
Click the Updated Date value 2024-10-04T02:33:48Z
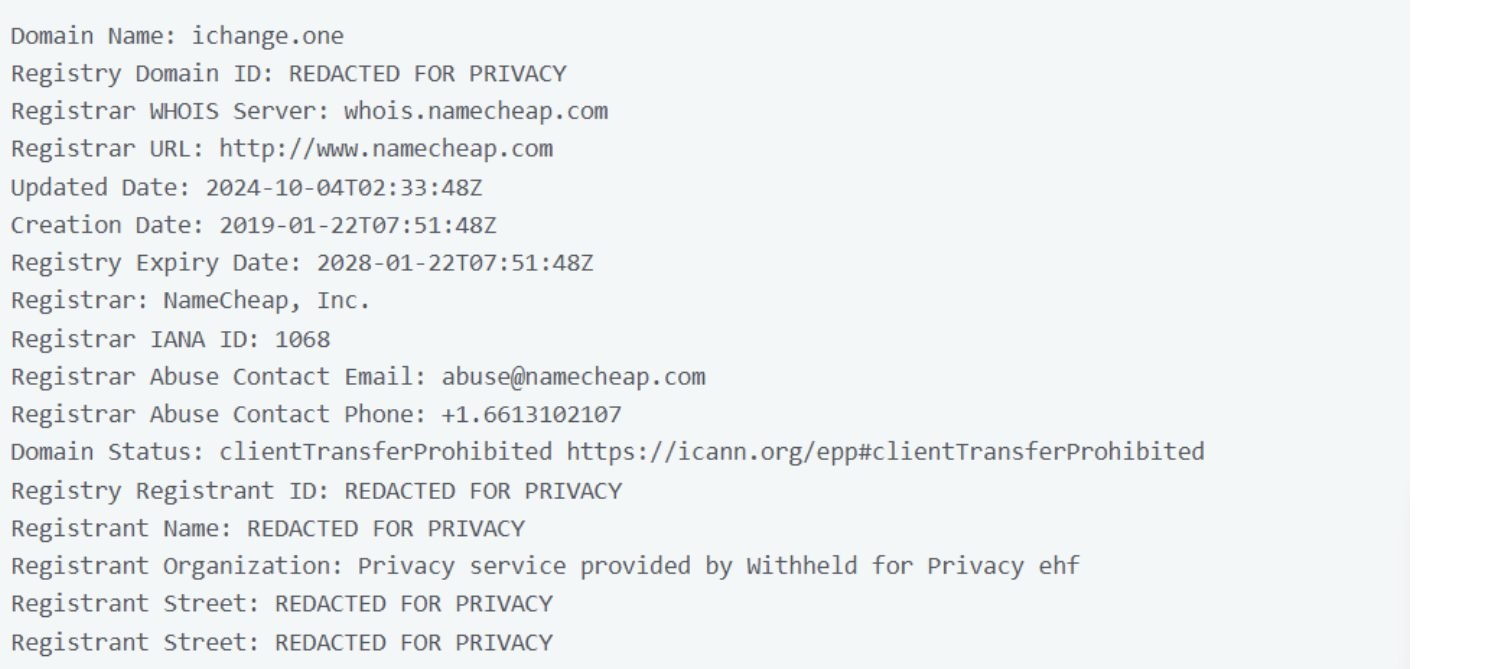click(344, 188)
